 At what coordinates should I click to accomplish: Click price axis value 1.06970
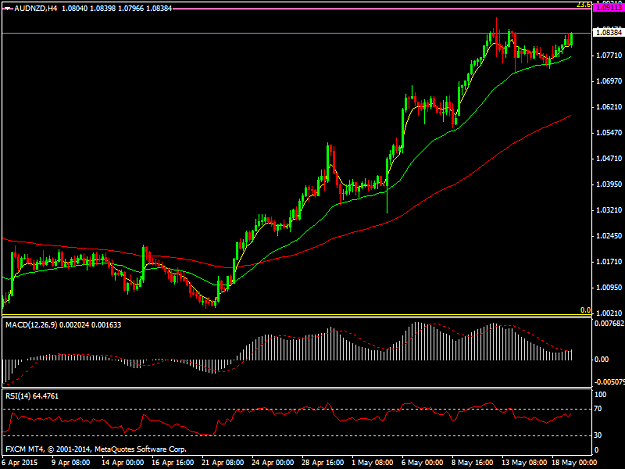tap(609, 81)
